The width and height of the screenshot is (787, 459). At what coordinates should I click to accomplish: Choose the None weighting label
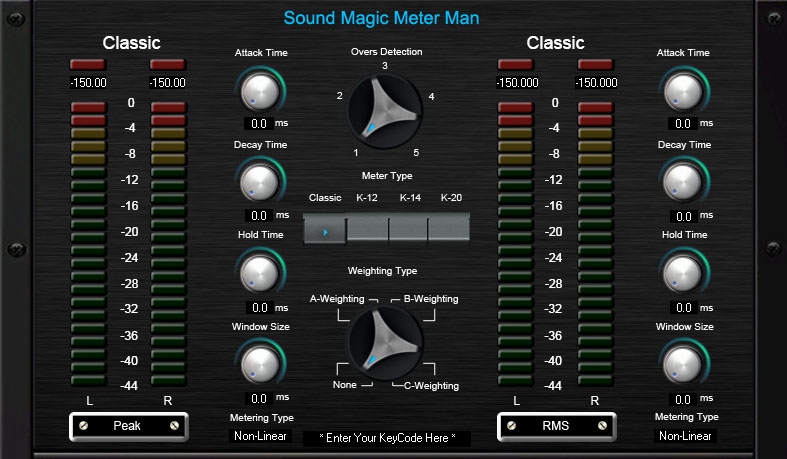(344, 385)
